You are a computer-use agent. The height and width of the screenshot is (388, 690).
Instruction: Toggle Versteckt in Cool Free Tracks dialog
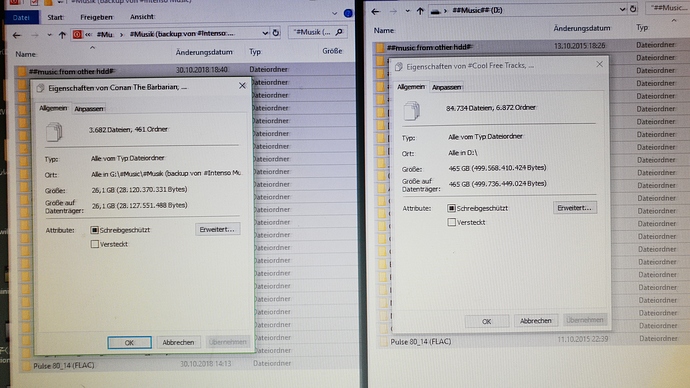coord(451,223)
